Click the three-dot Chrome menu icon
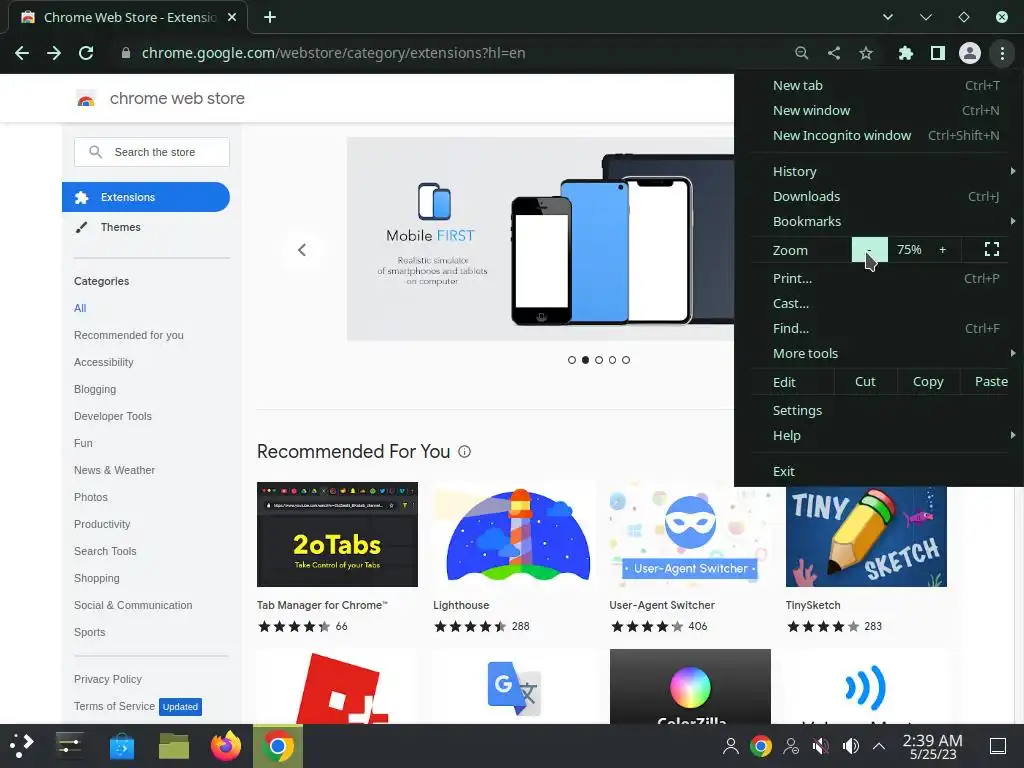The image size is (1024, 768). (1002, 53)
